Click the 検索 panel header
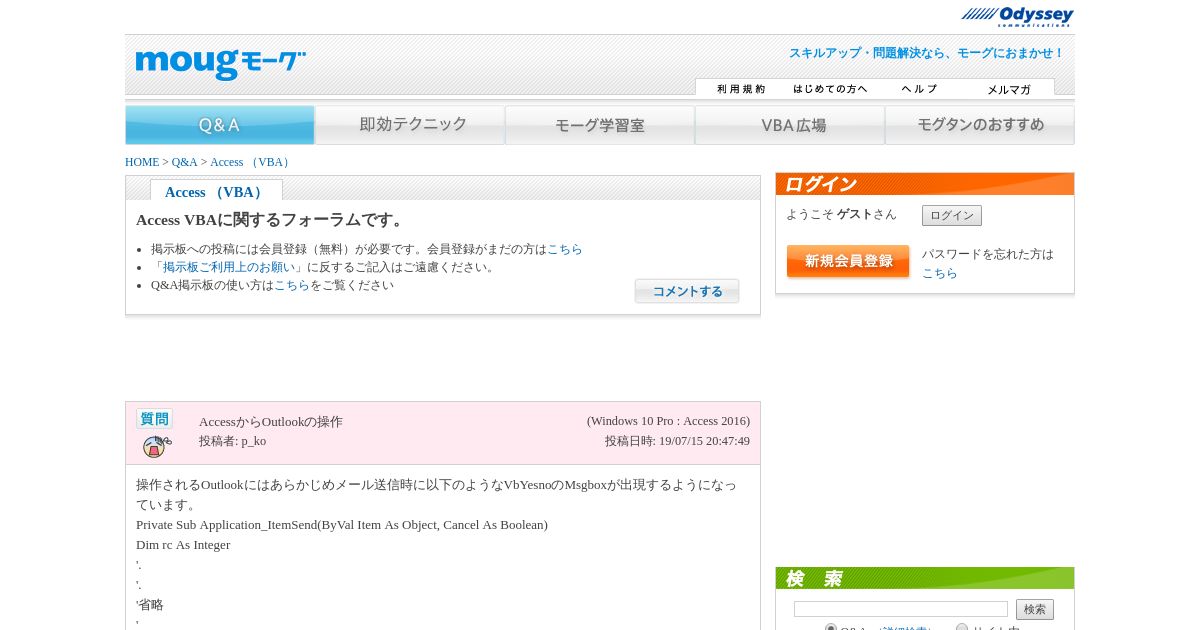The image size is (1200, 630). 925,578
